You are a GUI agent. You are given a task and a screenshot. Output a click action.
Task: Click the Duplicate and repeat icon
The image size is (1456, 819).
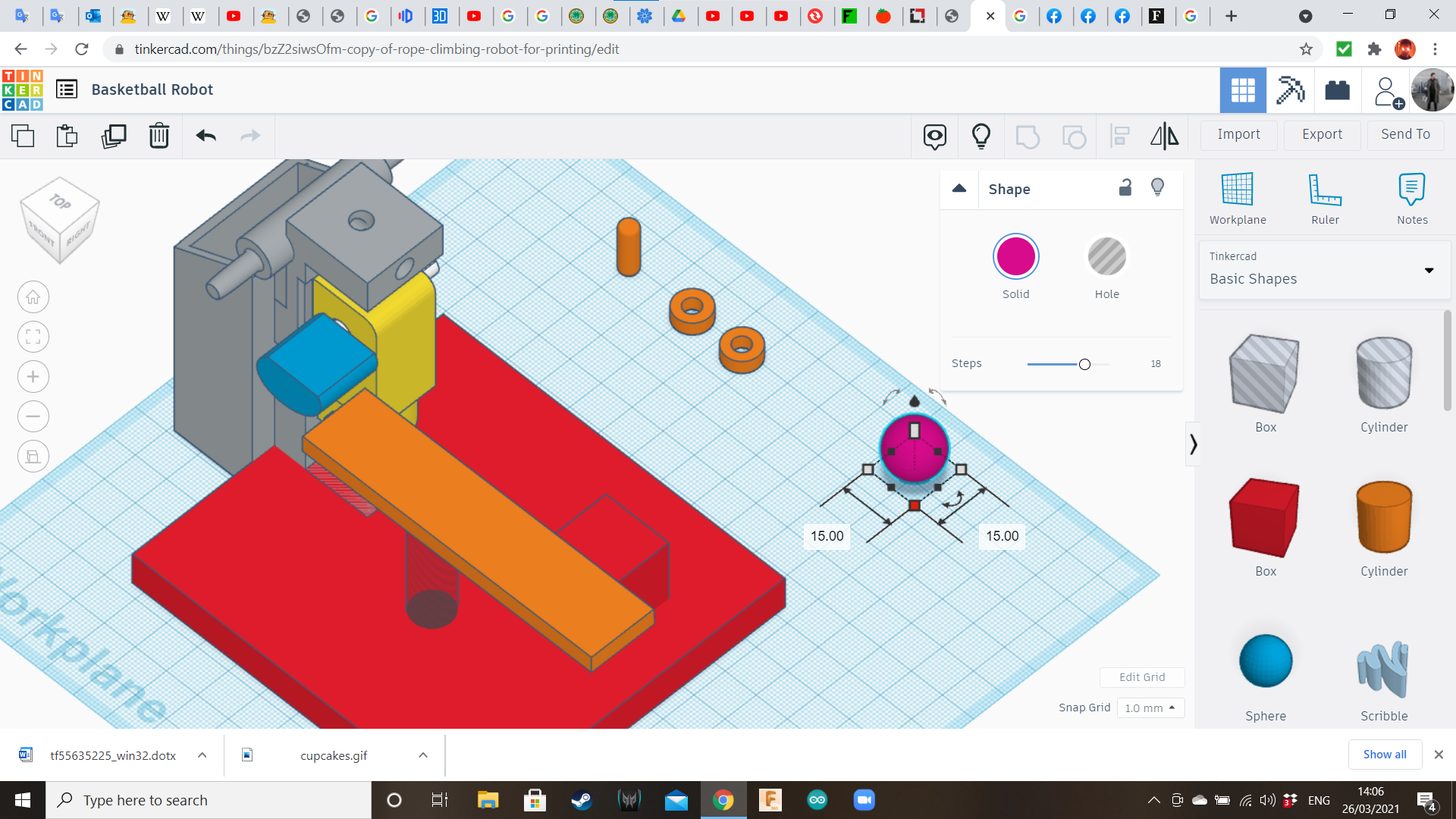coord(114,136)
